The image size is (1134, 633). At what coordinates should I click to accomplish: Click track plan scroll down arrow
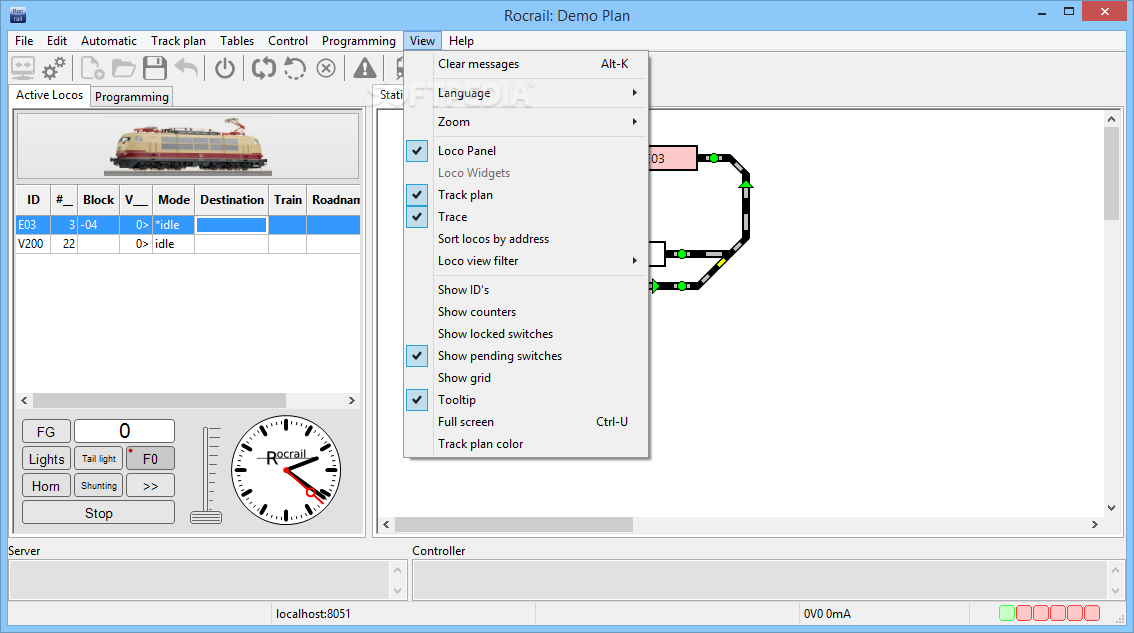[1111, 508]
